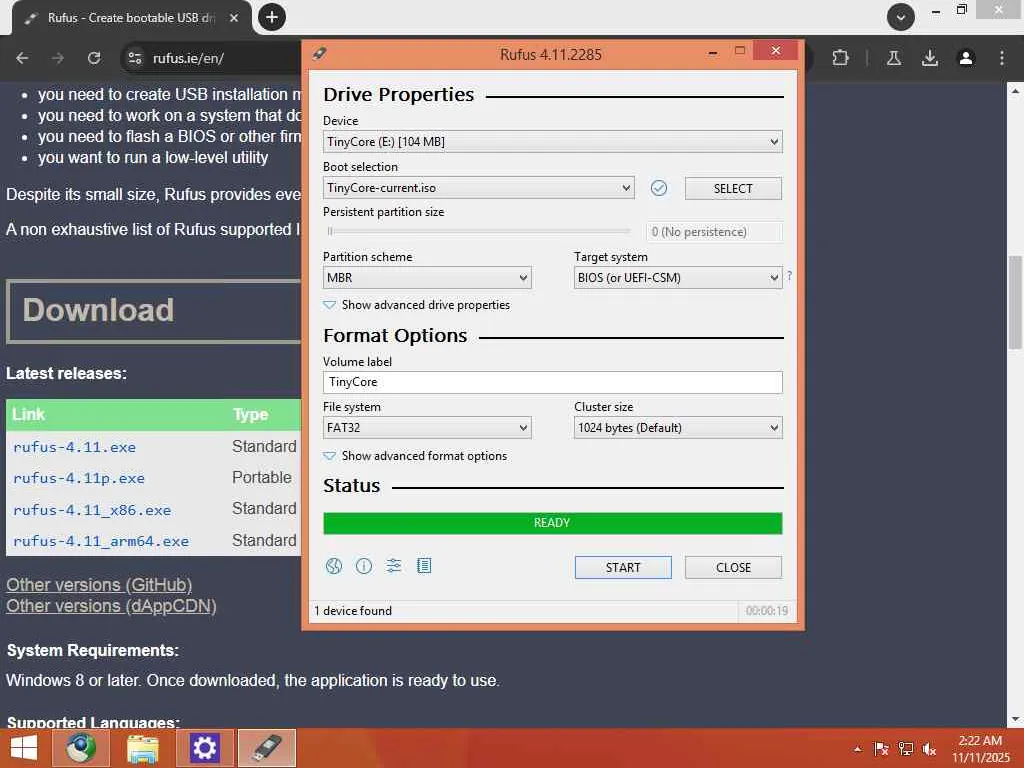This screenshot has width=1024, height=768.
Task: Open Chrome Labs flask icon
Action: tap(894, 58)
